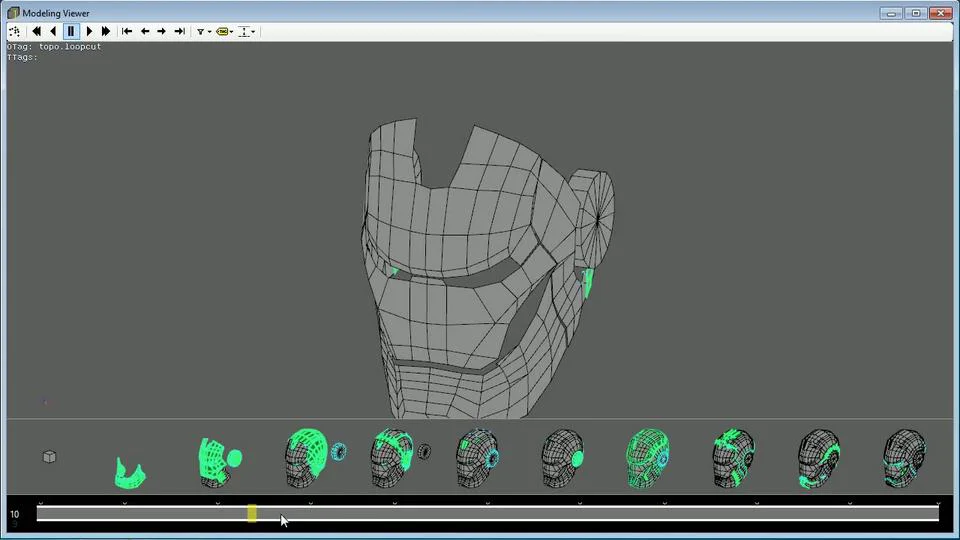
Task: Click the helmet model's ear disc in viewport
Action: click(593, 217)
